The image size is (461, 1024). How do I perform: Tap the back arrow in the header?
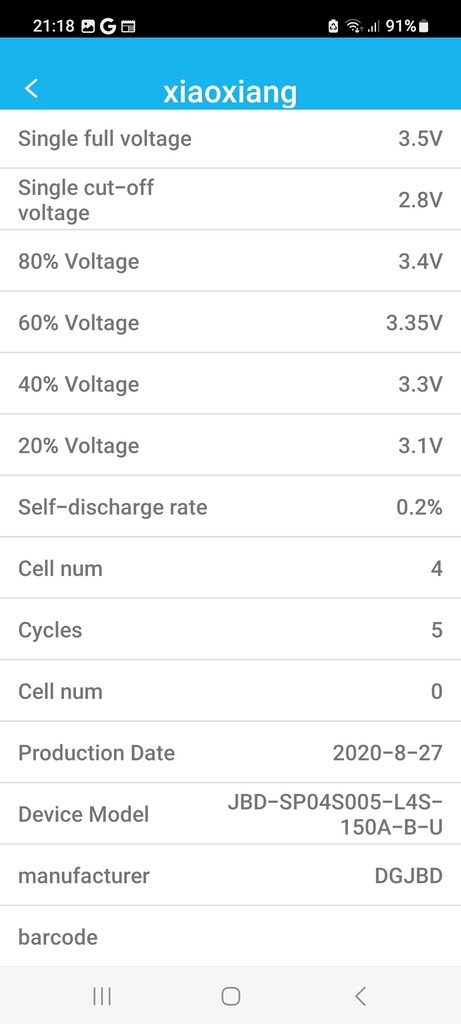(x=31, y=88)
